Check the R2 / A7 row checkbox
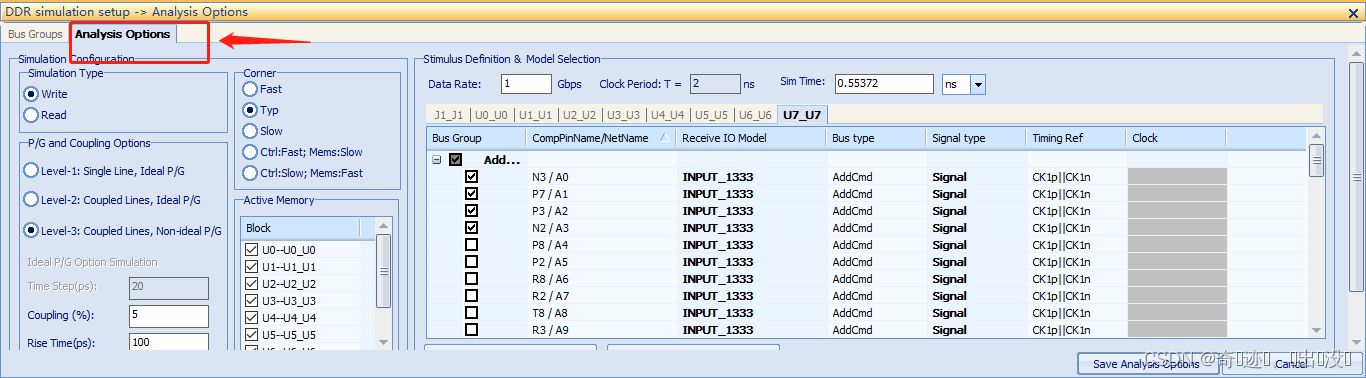 471,296
